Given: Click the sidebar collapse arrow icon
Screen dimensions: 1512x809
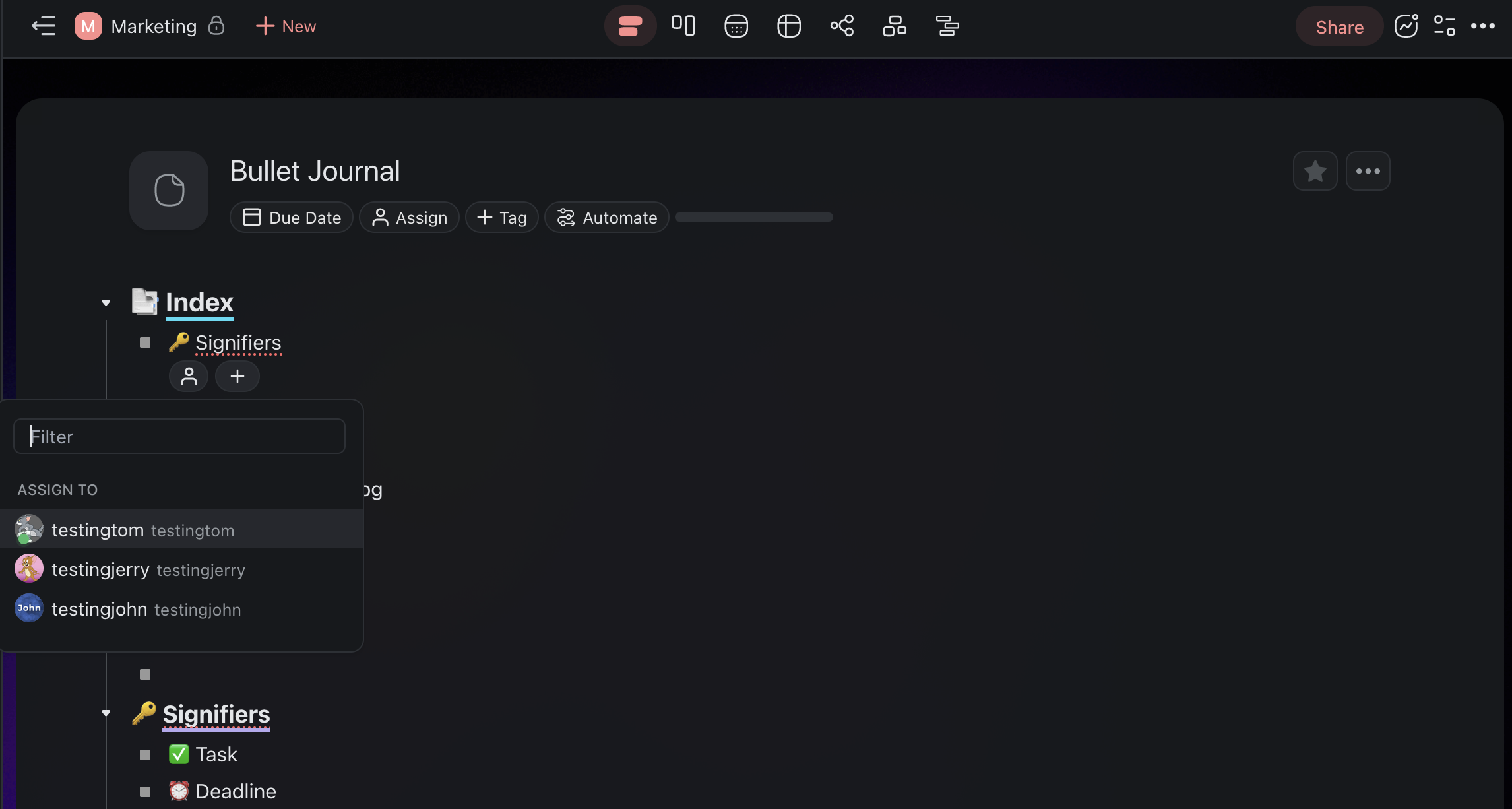Looking at the screenshot, I should click(x=44, y=26).
